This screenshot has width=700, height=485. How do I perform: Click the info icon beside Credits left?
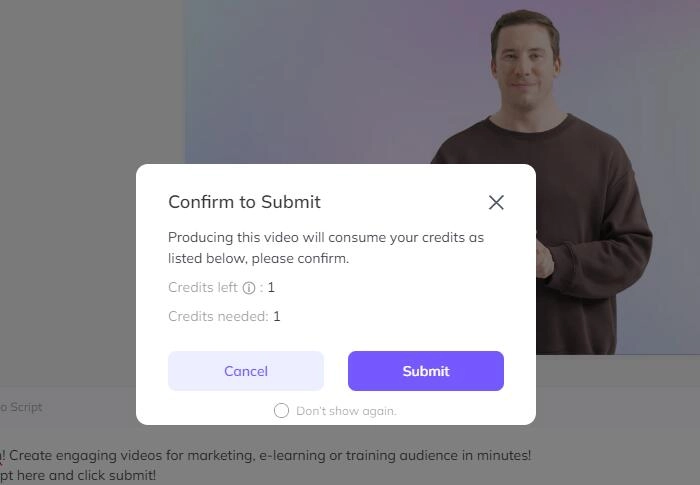(x=249, y=288)
